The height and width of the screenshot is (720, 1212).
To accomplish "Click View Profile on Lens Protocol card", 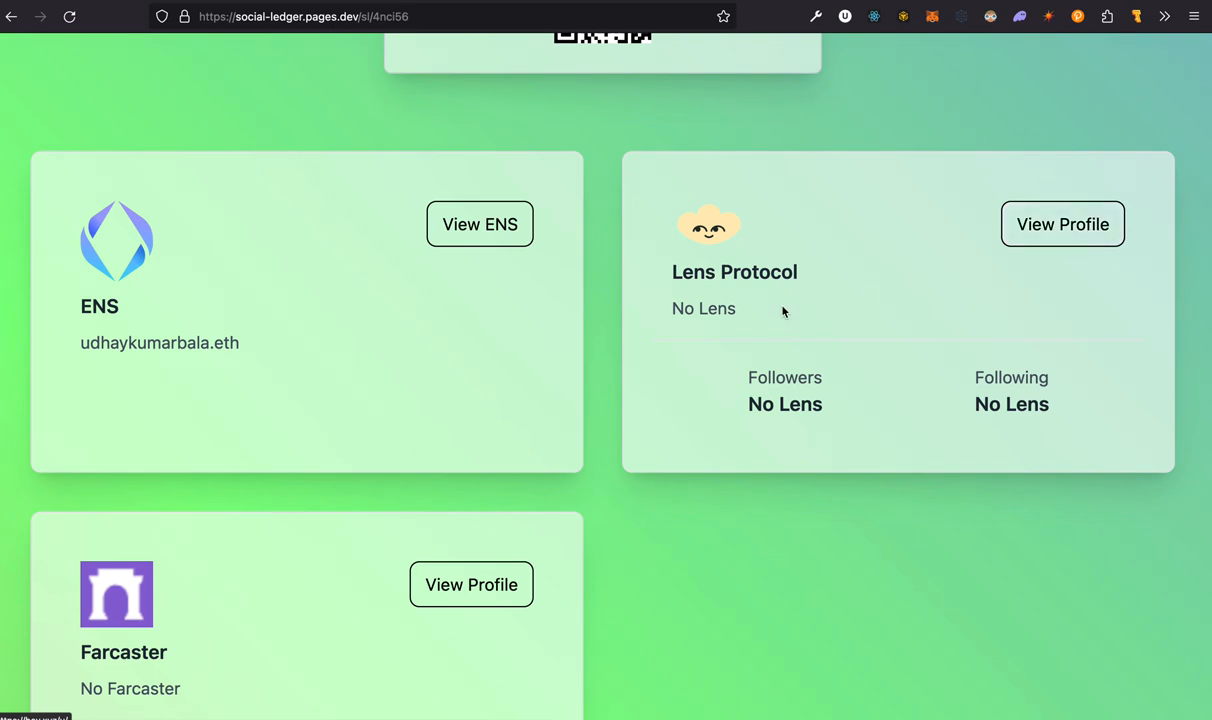I will (1063, 224).
